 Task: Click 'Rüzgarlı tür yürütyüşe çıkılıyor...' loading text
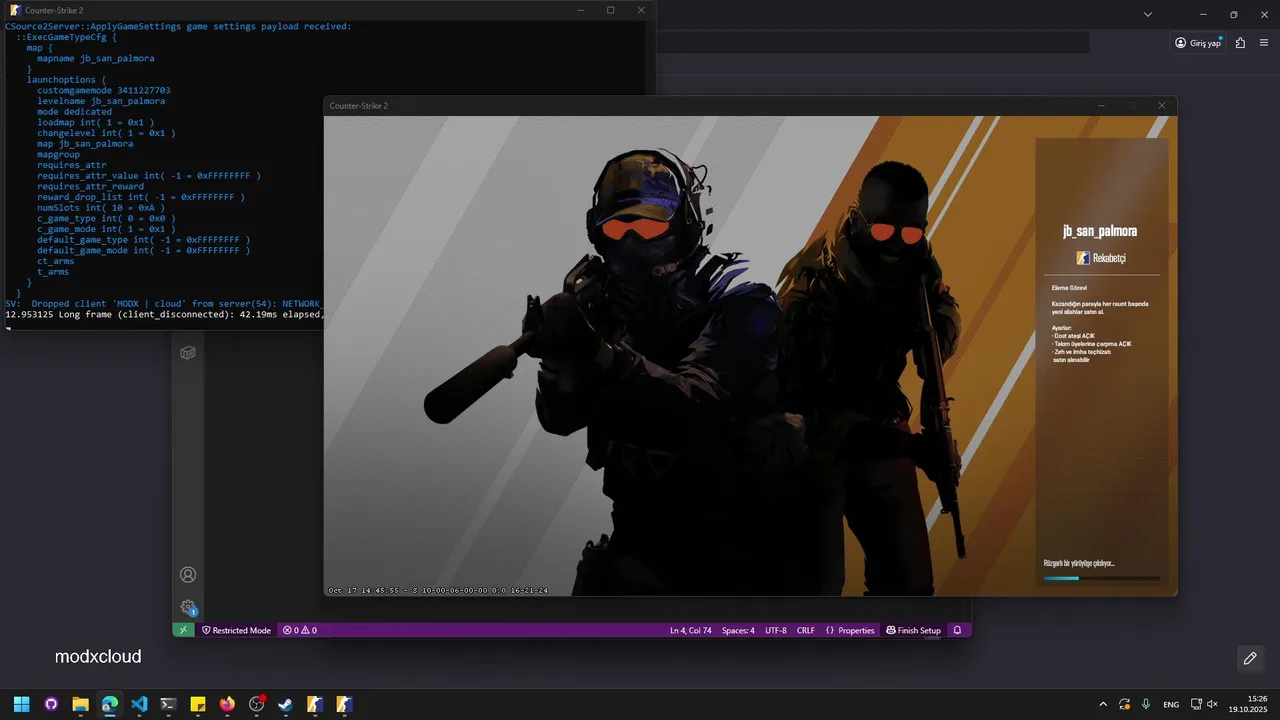[x=1079, y=563]
